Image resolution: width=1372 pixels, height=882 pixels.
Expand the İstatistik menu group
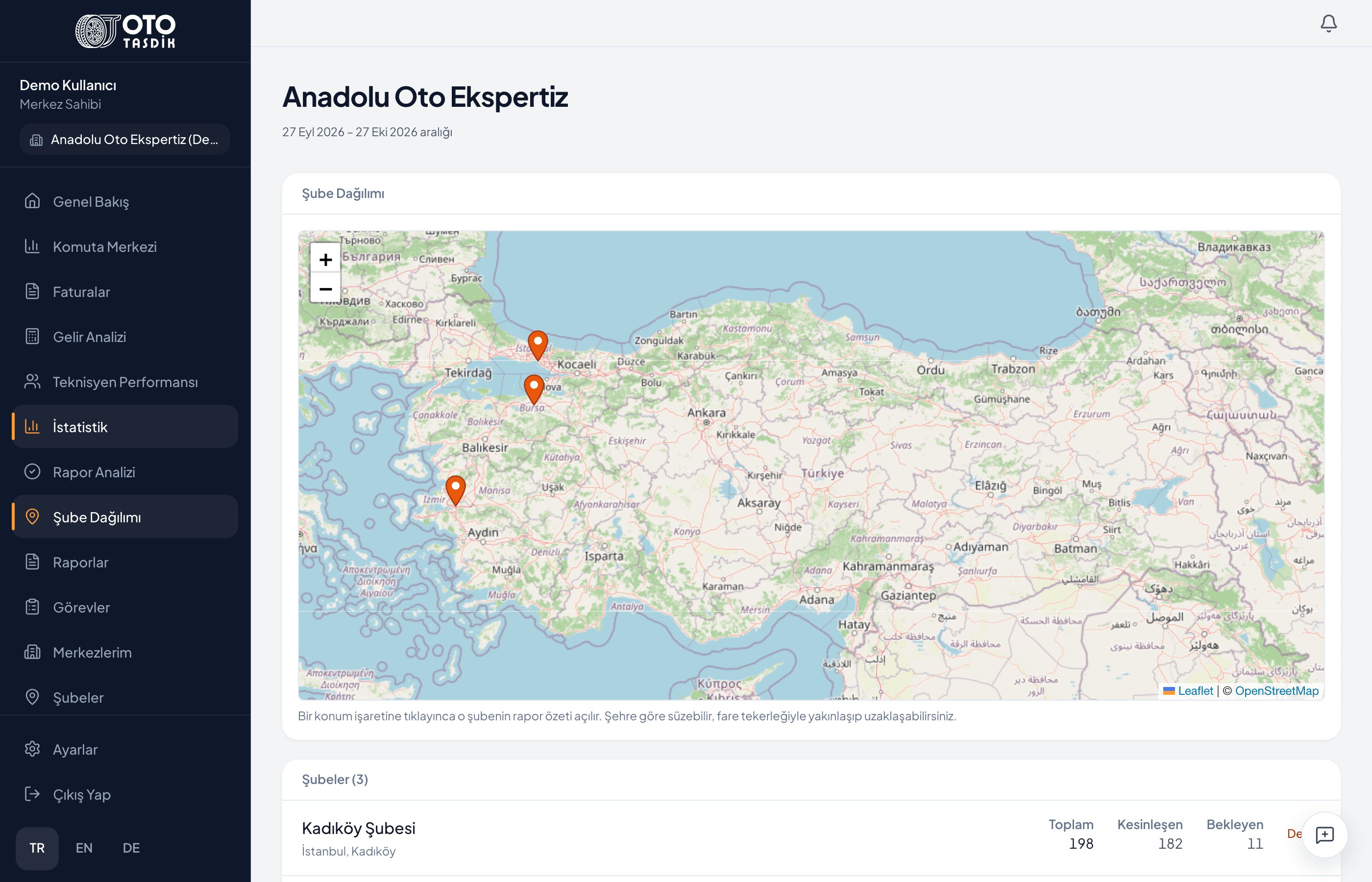125,427
